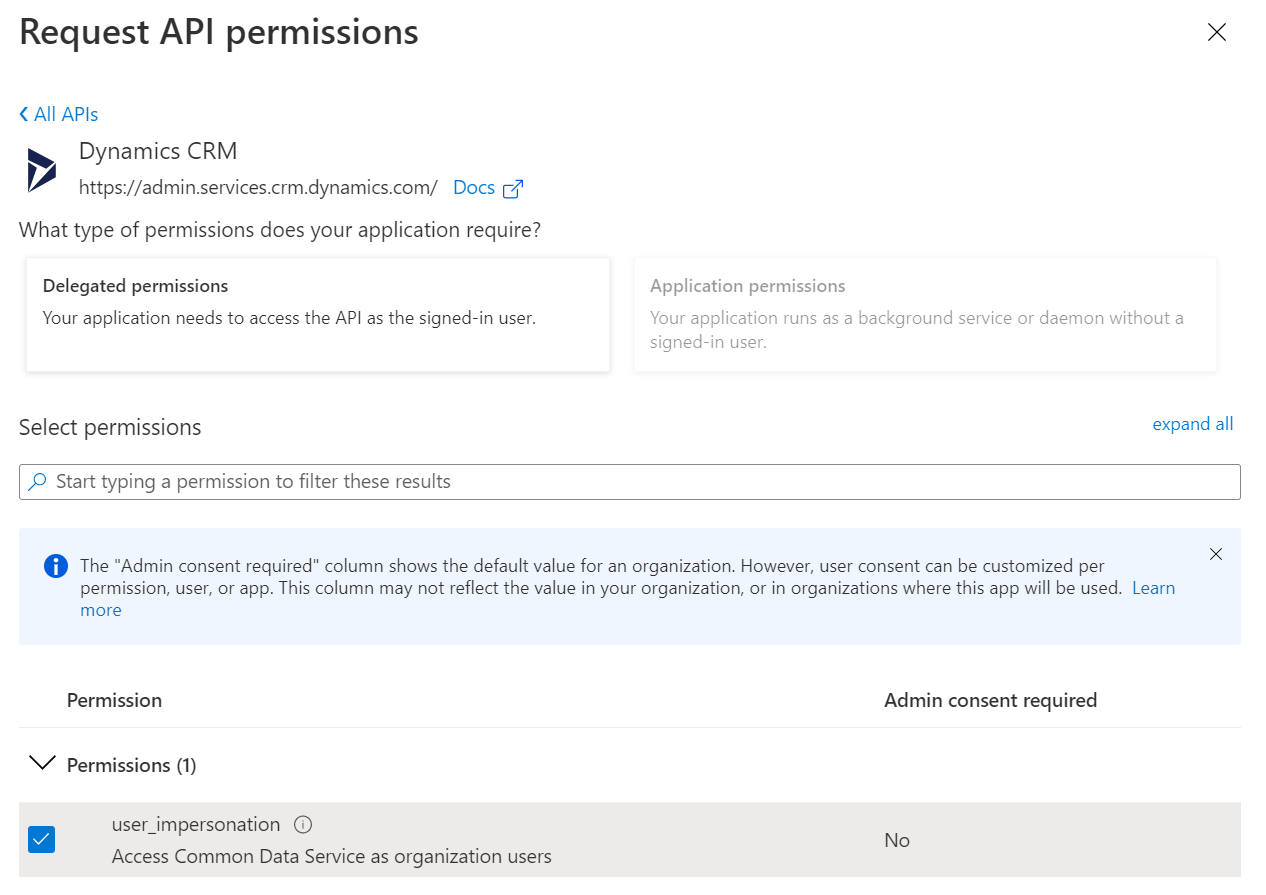Click the expand all link

click(1192, 424)
